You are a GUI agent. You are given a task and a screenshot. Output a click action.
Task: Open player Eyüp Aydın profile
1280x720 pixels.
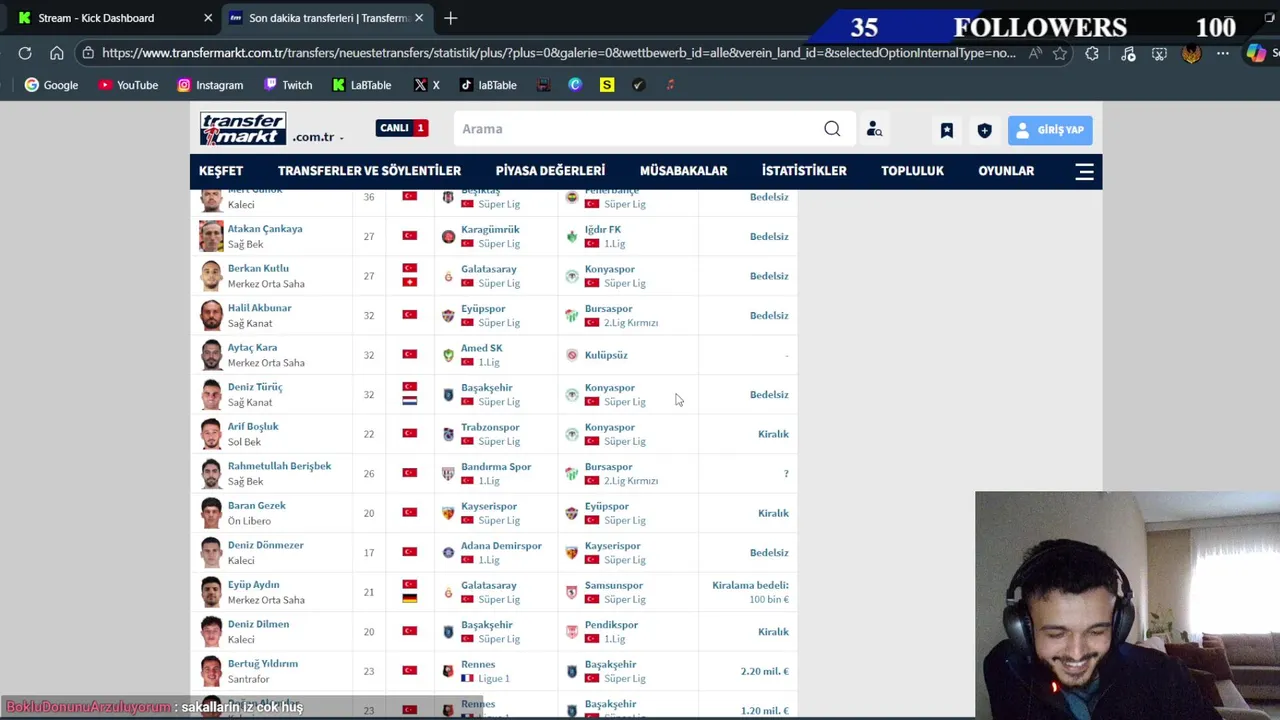253,584
